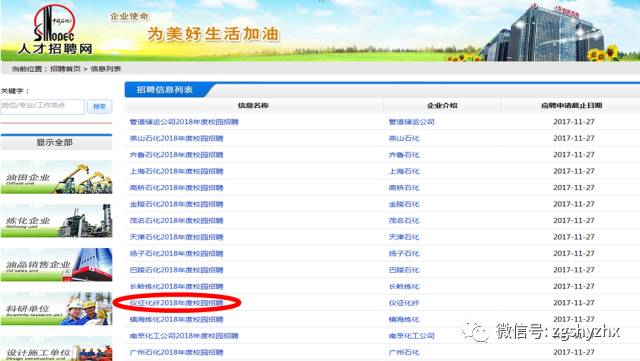
Task: Open 巴陵石化2018年度校园招聘 posting
Action: point(177,270)
